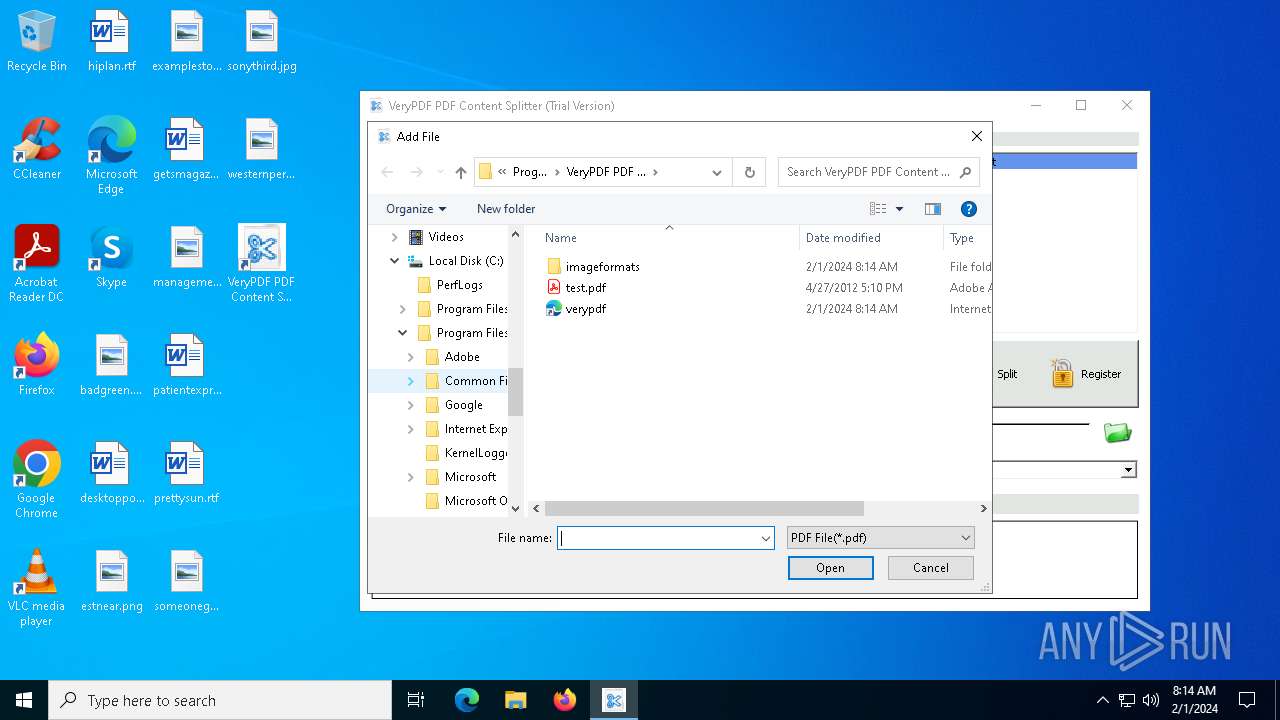Open Firefox from the taskbar
The image size is (1280, 720).
pyautogui.click(x=565, y=700)
